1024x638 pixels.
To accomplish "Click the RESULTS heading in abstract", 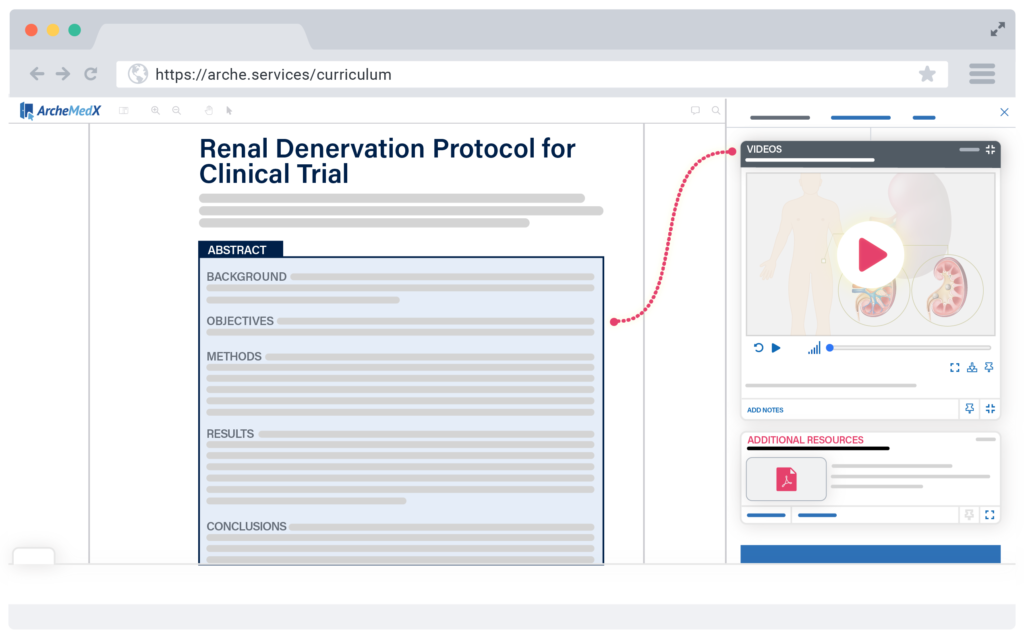I will pyautogui.click(x=230, y=434).
